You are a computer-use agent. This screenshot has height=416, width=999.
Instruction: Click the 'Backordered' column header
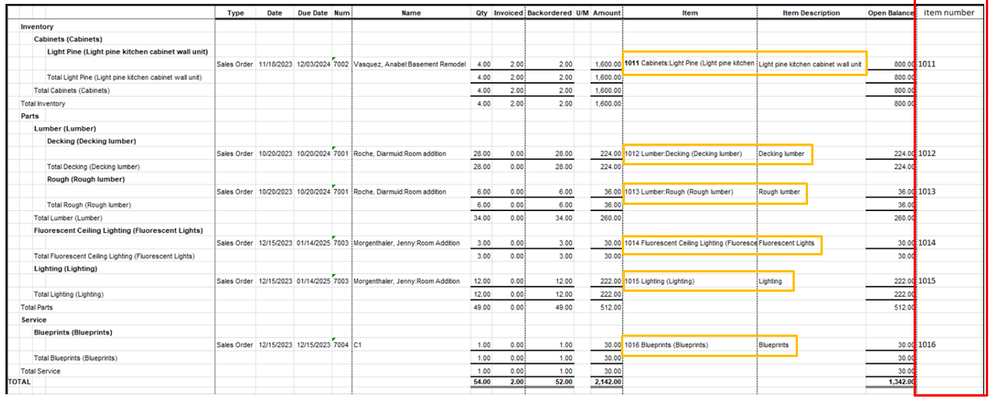click(x=549, y=13)
